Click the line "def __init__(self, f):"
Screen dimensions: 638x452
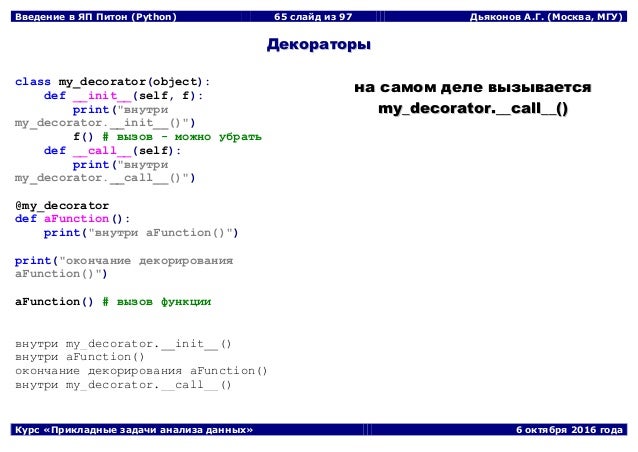pyautogui.click(x=123, y=96)
